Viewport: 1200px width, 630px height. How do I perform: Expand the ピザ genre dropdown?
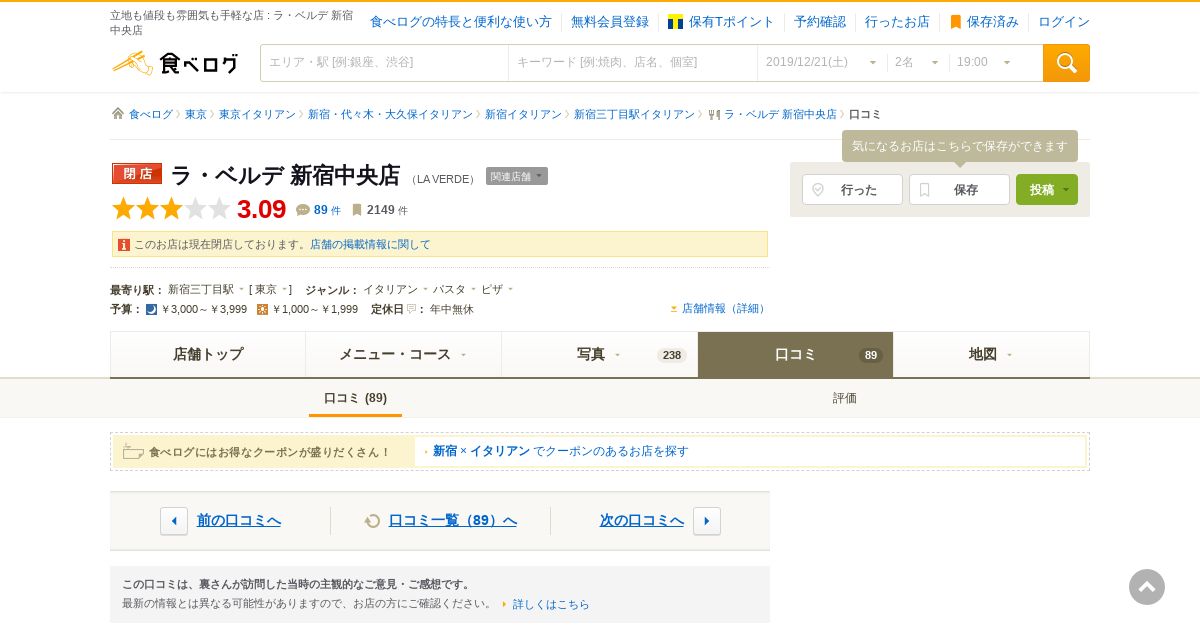[x=510, y=289]
